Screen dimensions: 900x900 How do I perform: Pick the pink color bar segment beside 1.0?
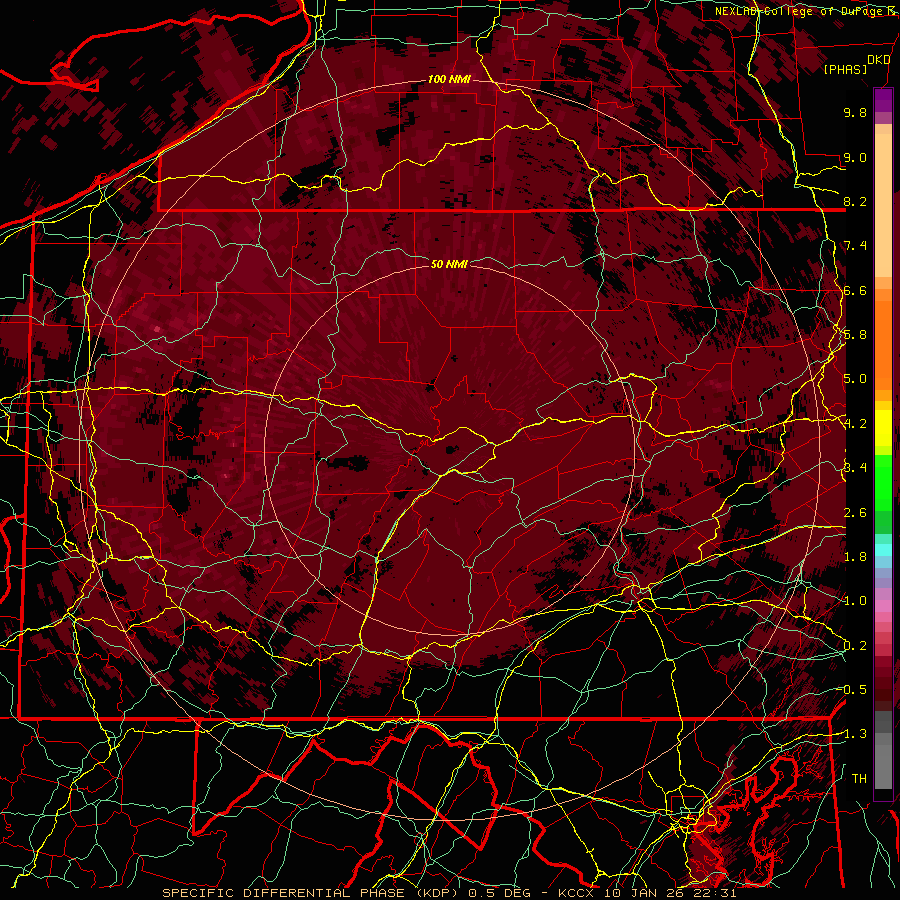[883, 605]
